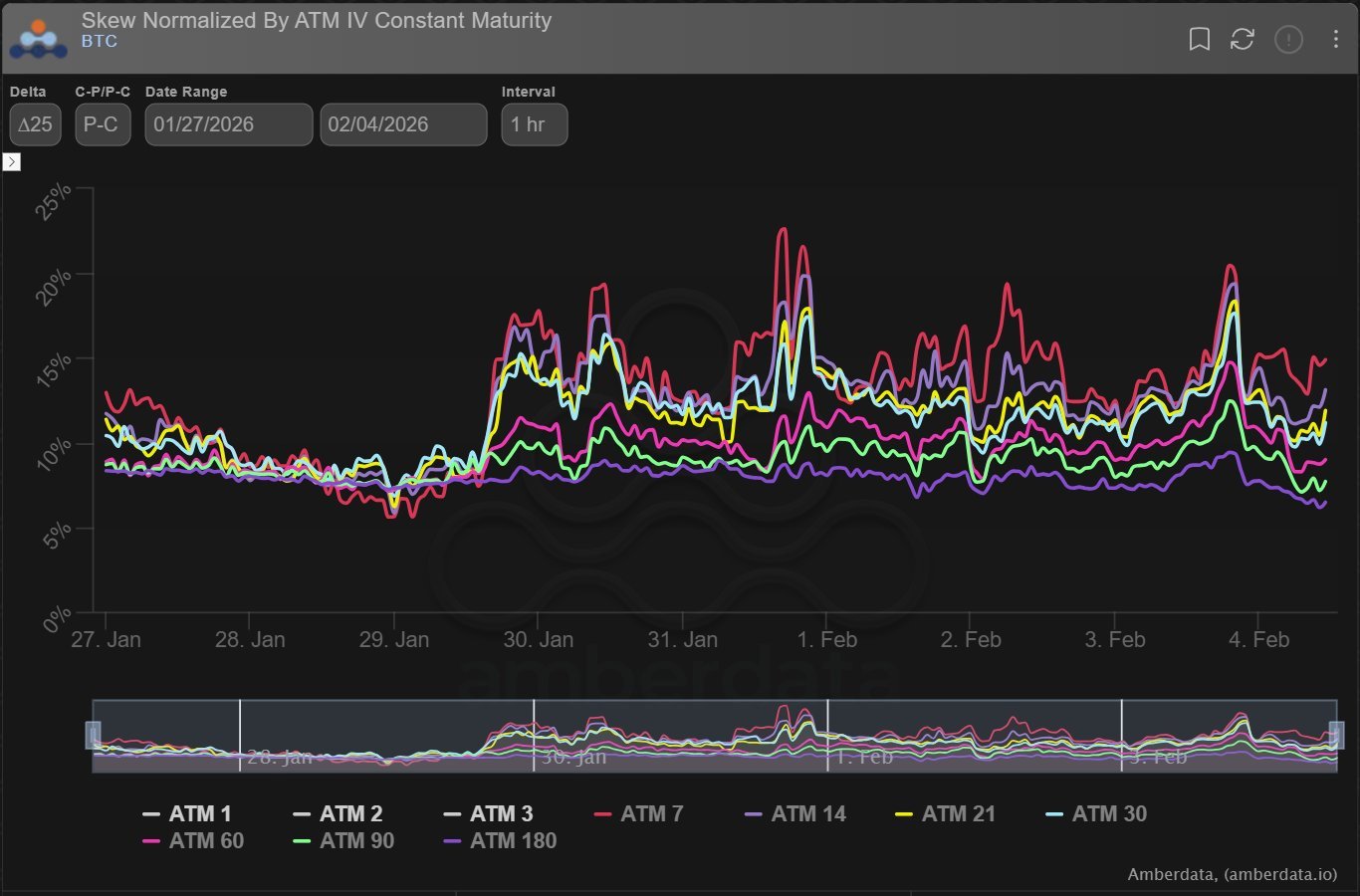Toggle ATM 180 legend item
This screenshot has width=1360, height=896.
pos(512,841)
